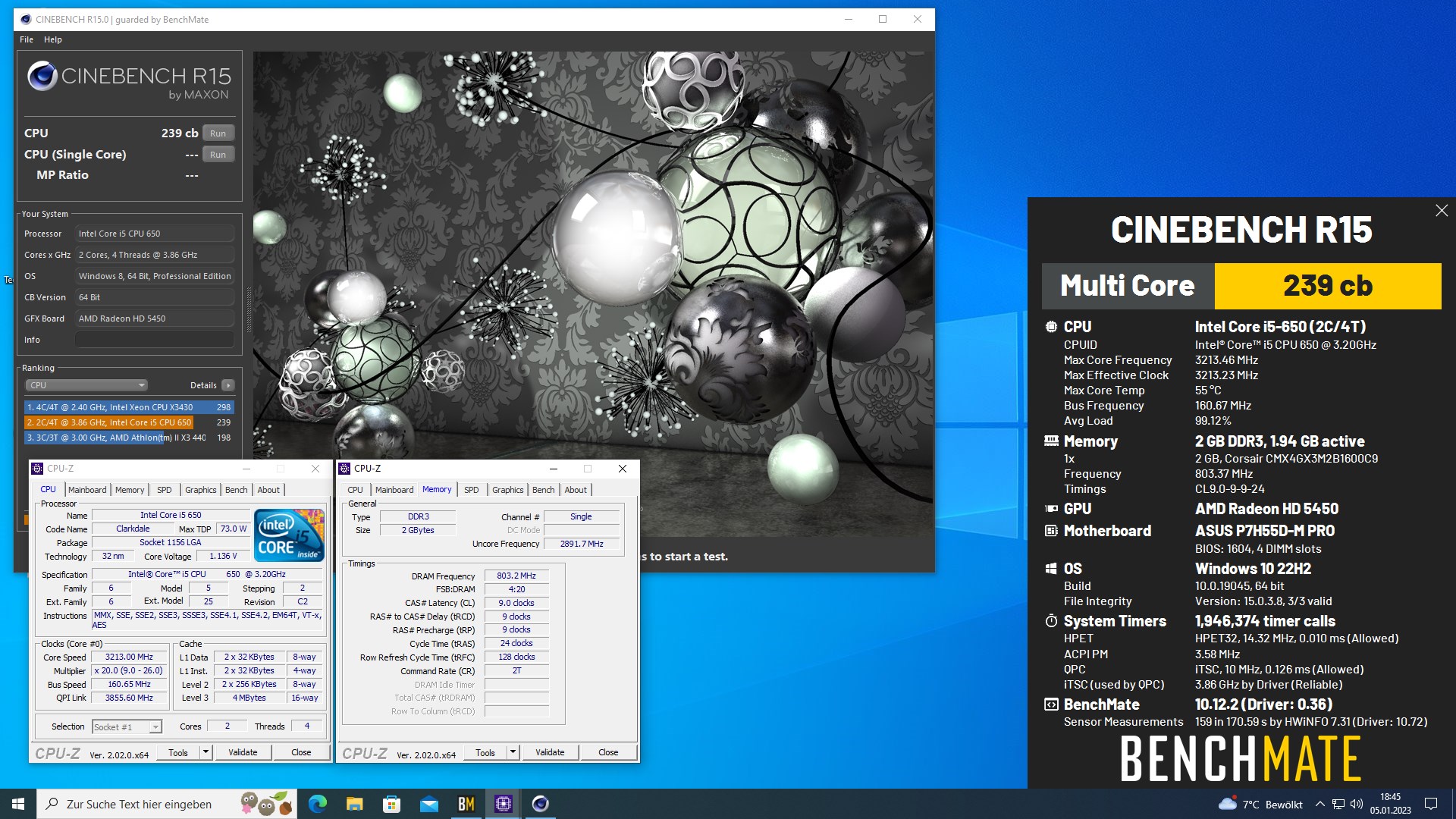Select ranking entry Intel Xeon CPU X3430
1456x819 pixels.
coord(129,407)
